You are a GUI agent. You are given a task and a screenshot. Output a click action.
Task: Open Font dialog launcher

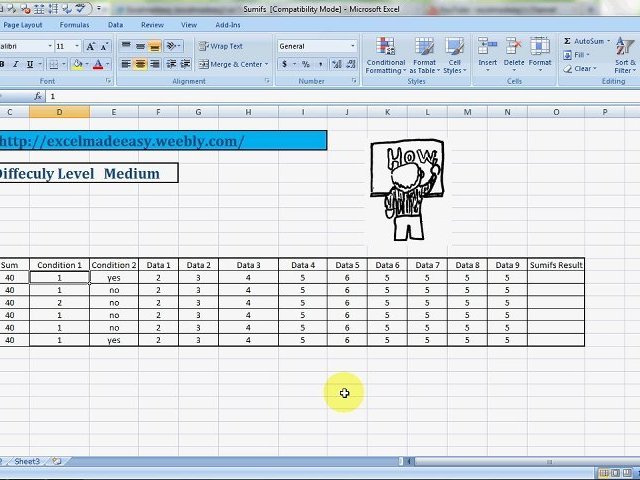tap(108, 81)
